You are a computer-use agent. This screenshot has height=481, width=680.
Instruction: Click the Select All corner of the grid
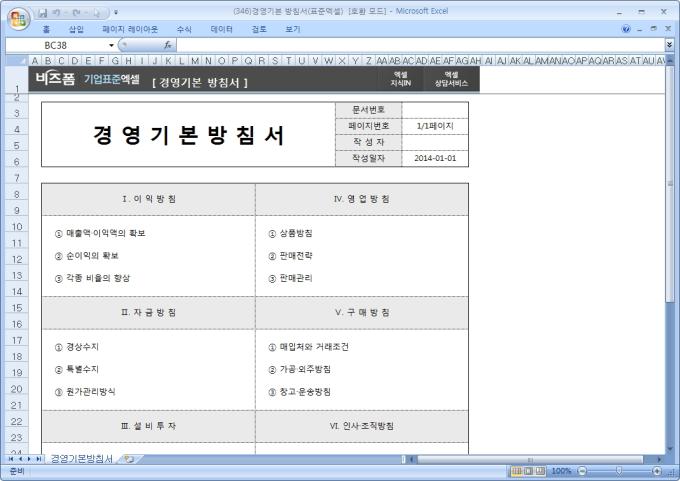click(19, 60)
